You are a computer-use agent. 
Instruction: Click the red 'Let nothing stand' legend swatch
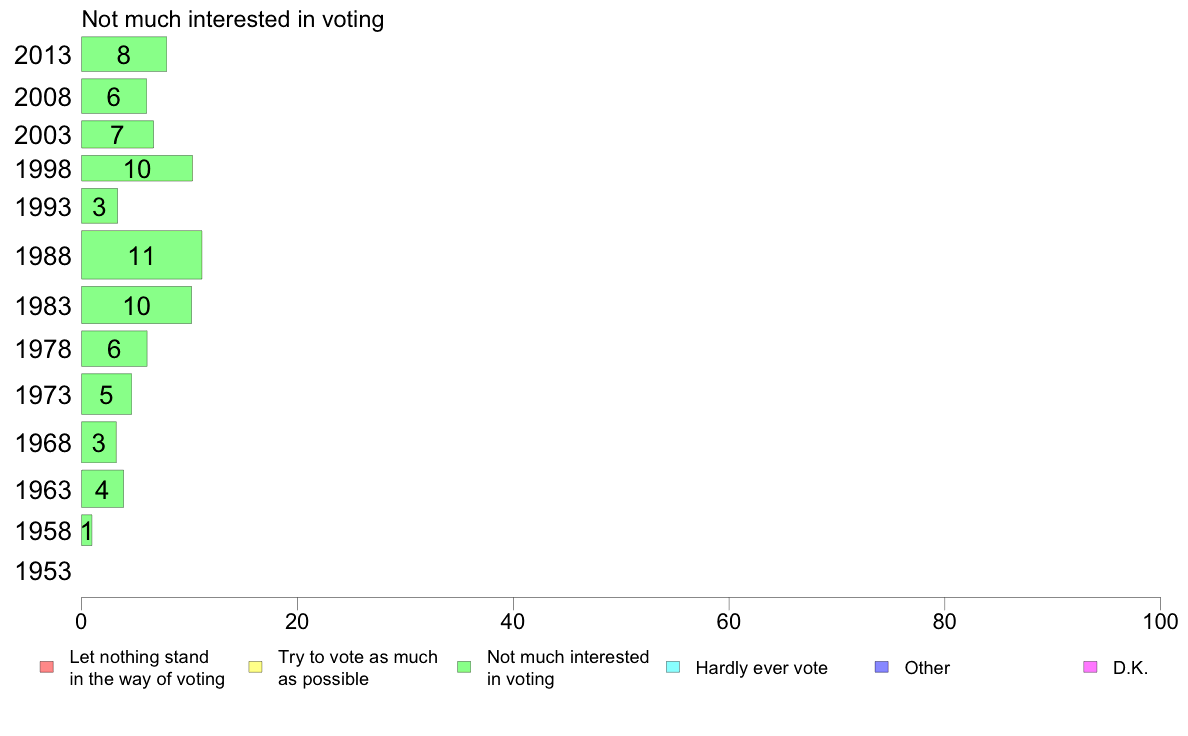[47, 667]
